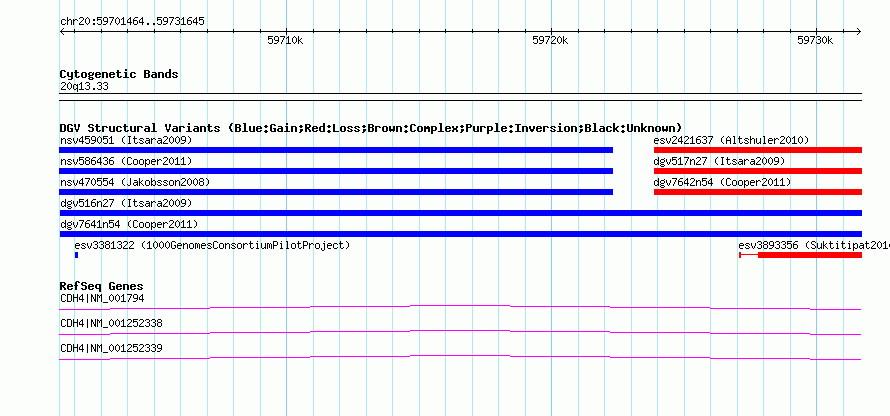Click the 59720k ruler position

tap(550, 40)
